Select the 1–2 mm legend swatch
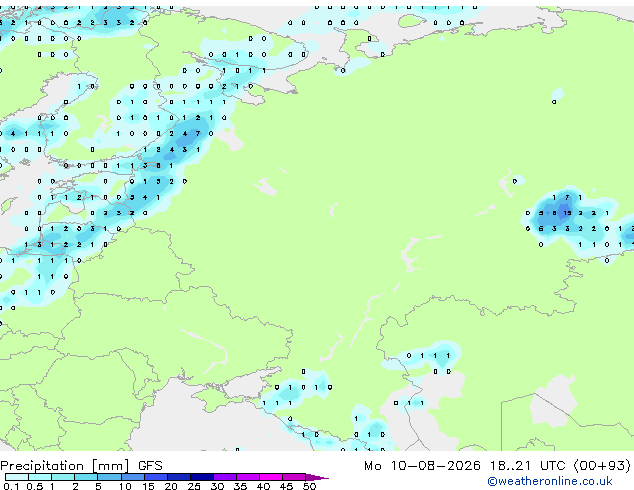This screenshot has height=490, width=634. coord(63,477)
